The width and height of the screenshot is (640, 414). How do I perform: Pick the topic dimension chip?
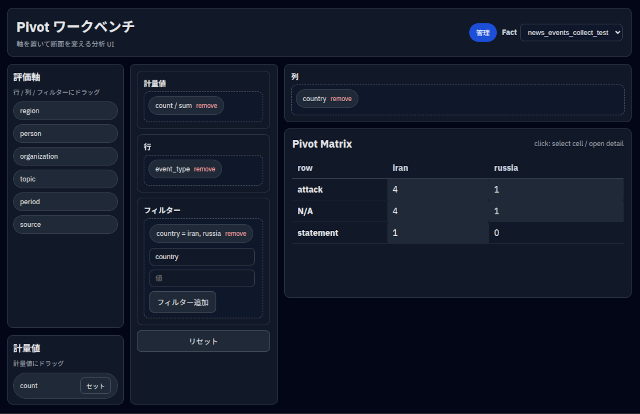pos(65,179)
